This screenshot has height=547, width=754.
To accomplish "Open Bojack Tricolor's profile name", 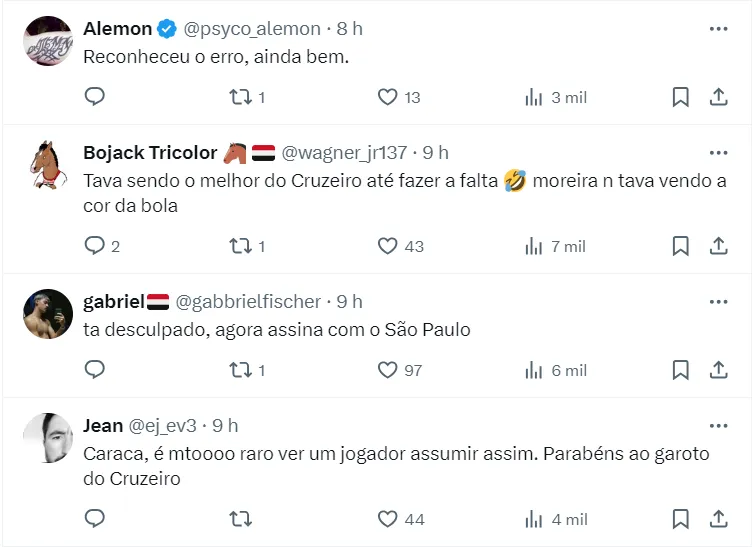I will click(150, 153).
